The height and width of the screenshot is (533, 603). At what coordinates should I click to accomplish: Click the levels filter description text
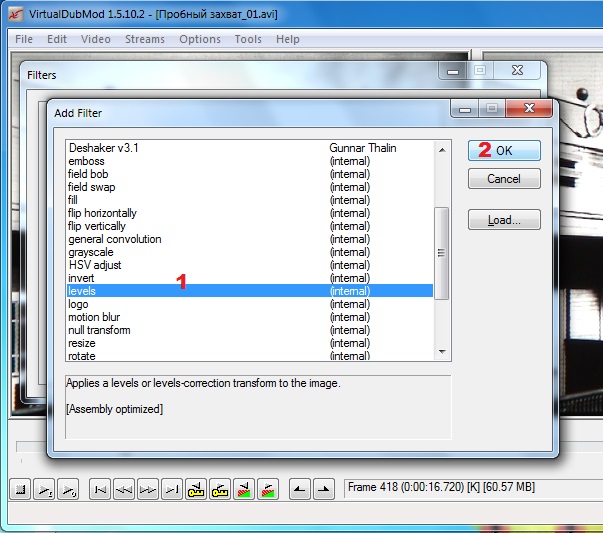tap(203, 383)
